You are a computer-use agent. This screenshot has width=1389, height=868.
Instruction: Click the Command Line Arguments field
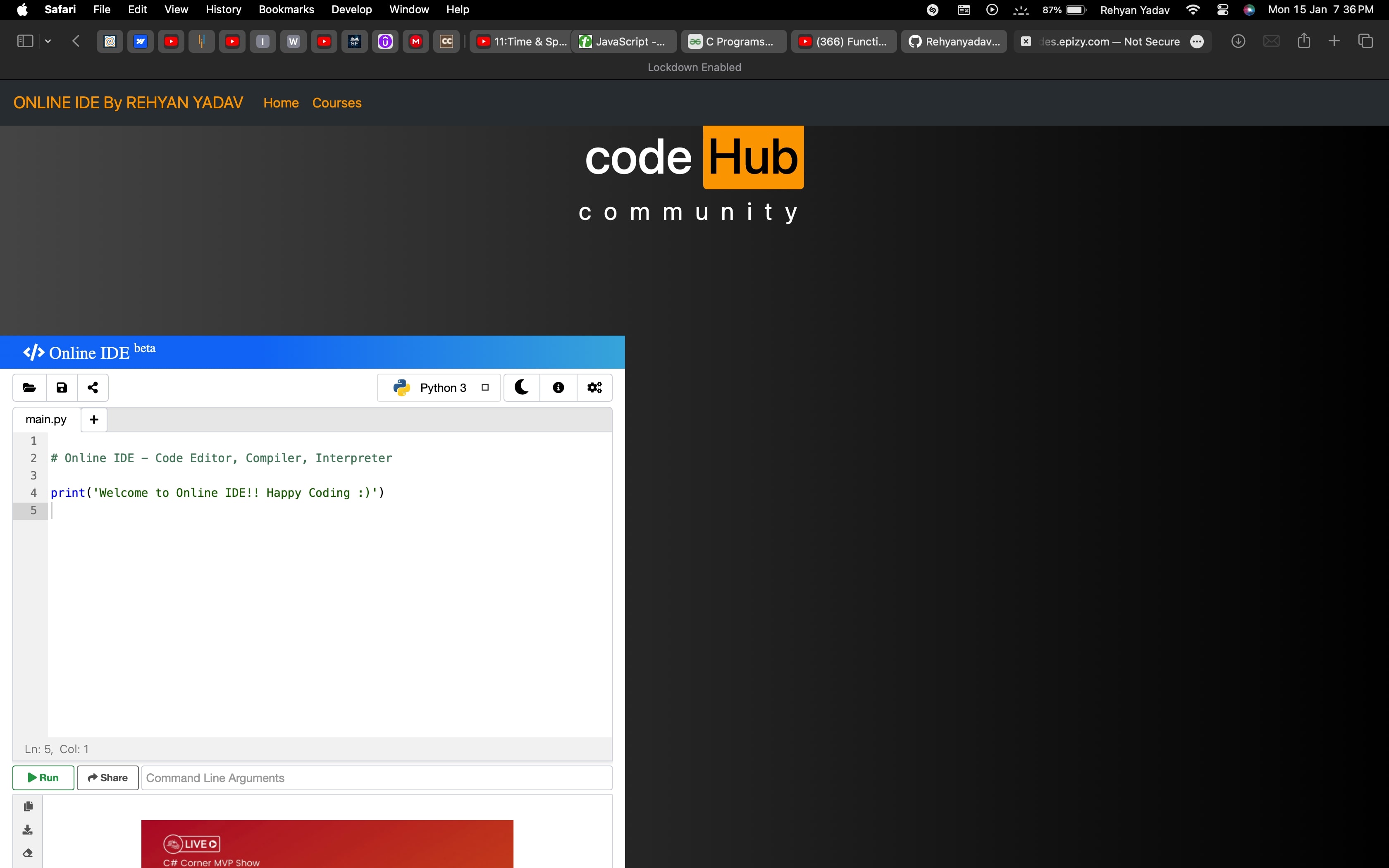tap(376, 778)
